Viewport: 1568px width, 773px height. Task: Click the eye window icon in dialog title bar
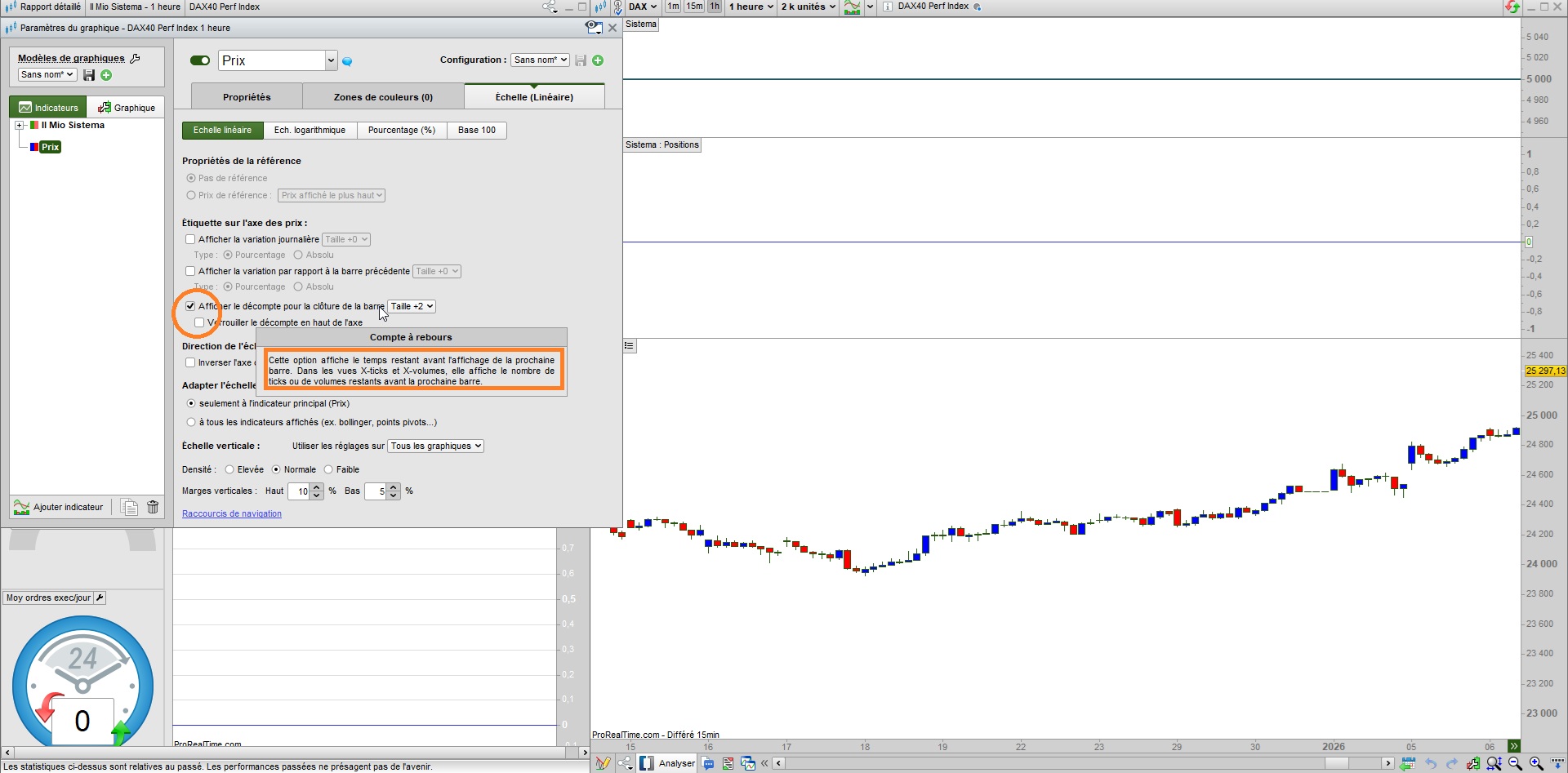pyautogui.click(x=594, y=28)
